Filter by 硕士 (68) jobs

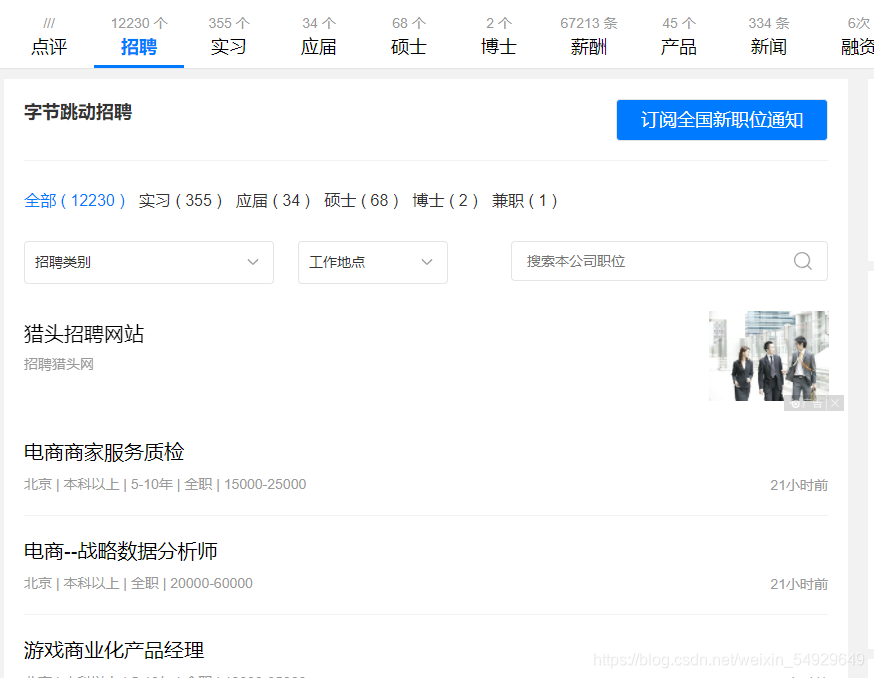pyautogui.click(x=361, y=201)
